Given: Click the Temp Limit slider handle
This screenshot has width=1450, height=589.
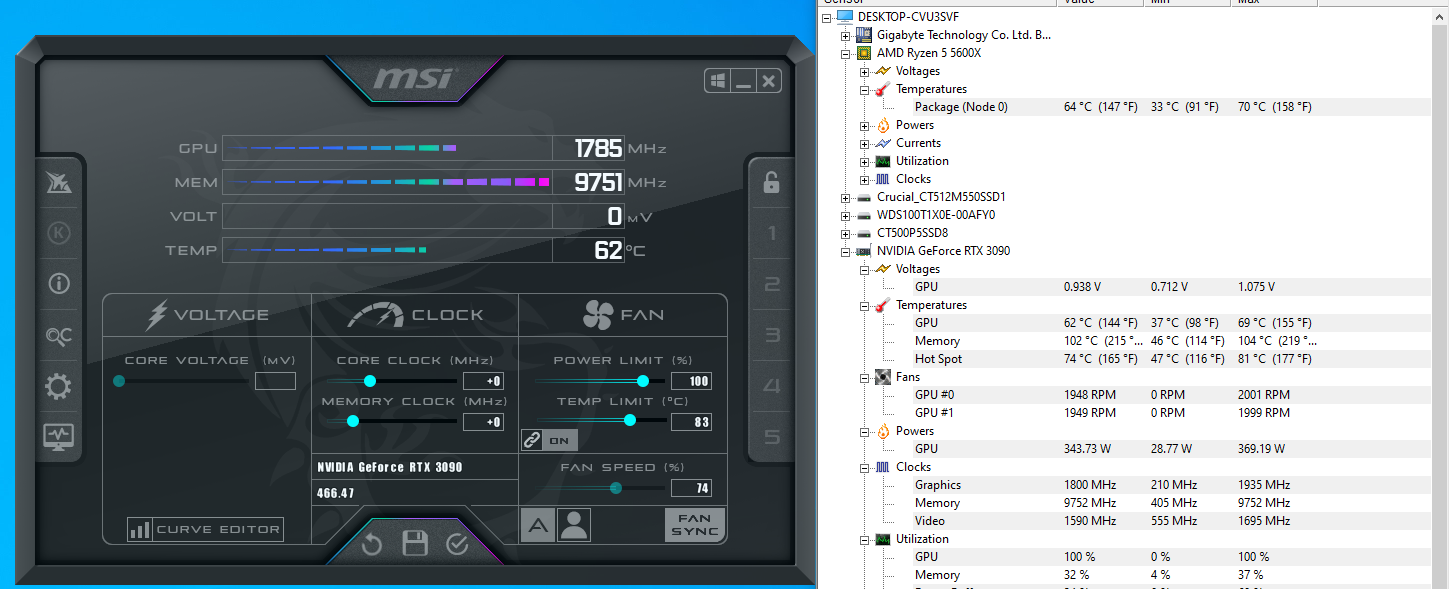Looking at the screenshot, I should (630, 421).
